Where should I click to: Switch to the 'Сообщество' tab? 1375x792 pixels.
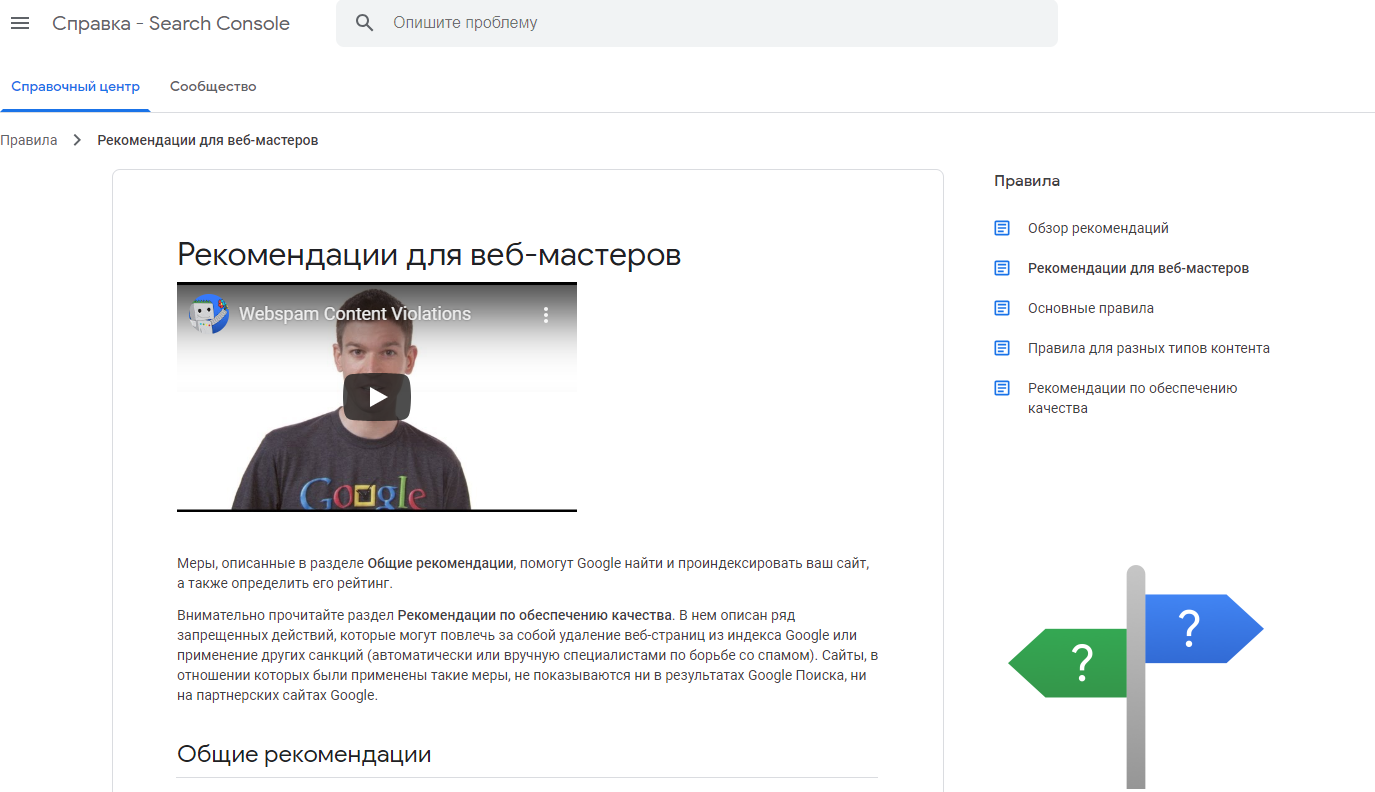point(213,87)
